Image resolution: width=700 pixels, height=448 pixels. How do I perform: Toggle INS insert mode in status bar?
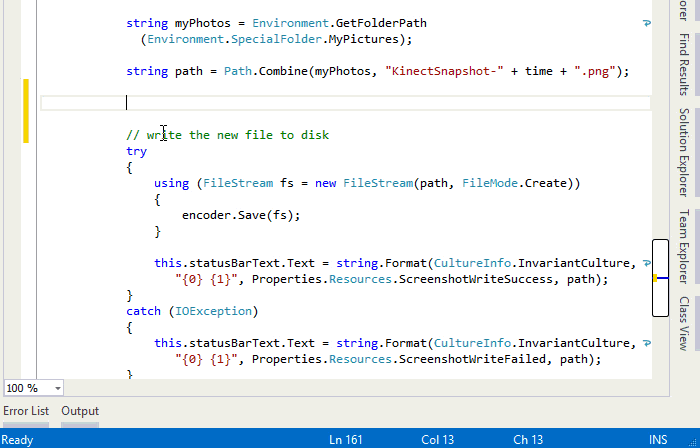[x=658, y=440]
